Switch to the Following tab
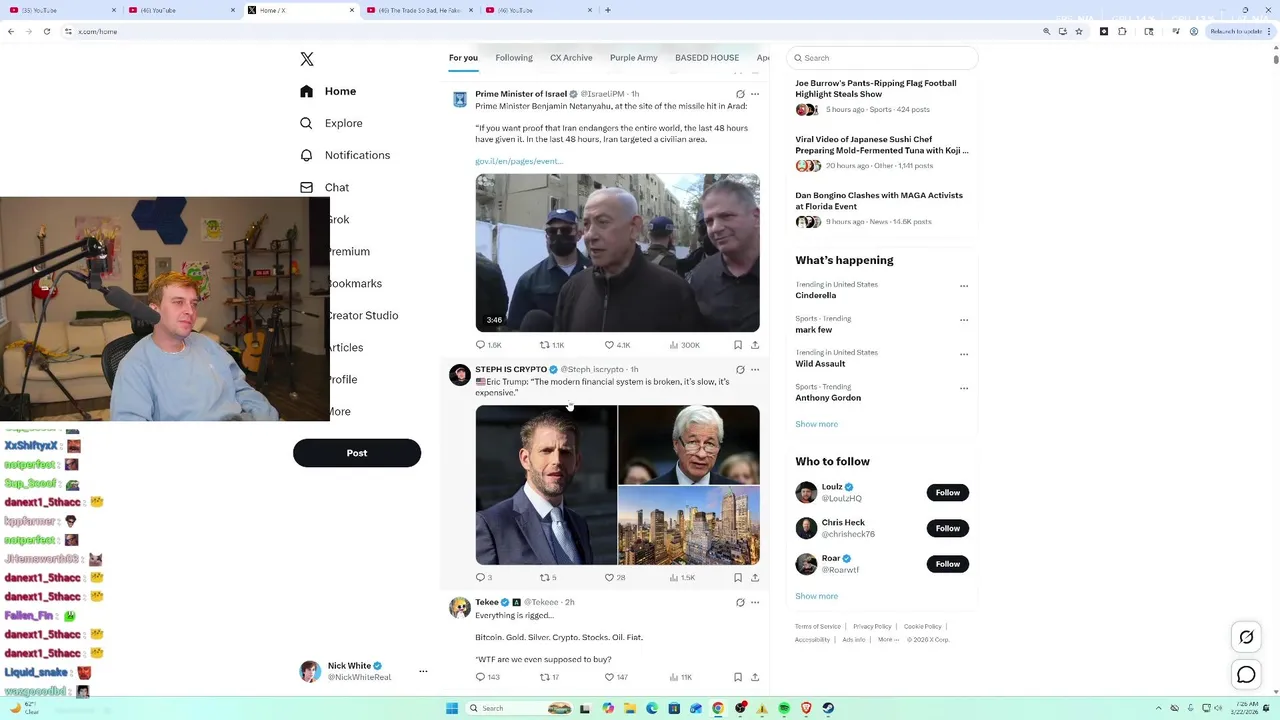The height and width of the screenshot is (720, 1280). point(514,58)
